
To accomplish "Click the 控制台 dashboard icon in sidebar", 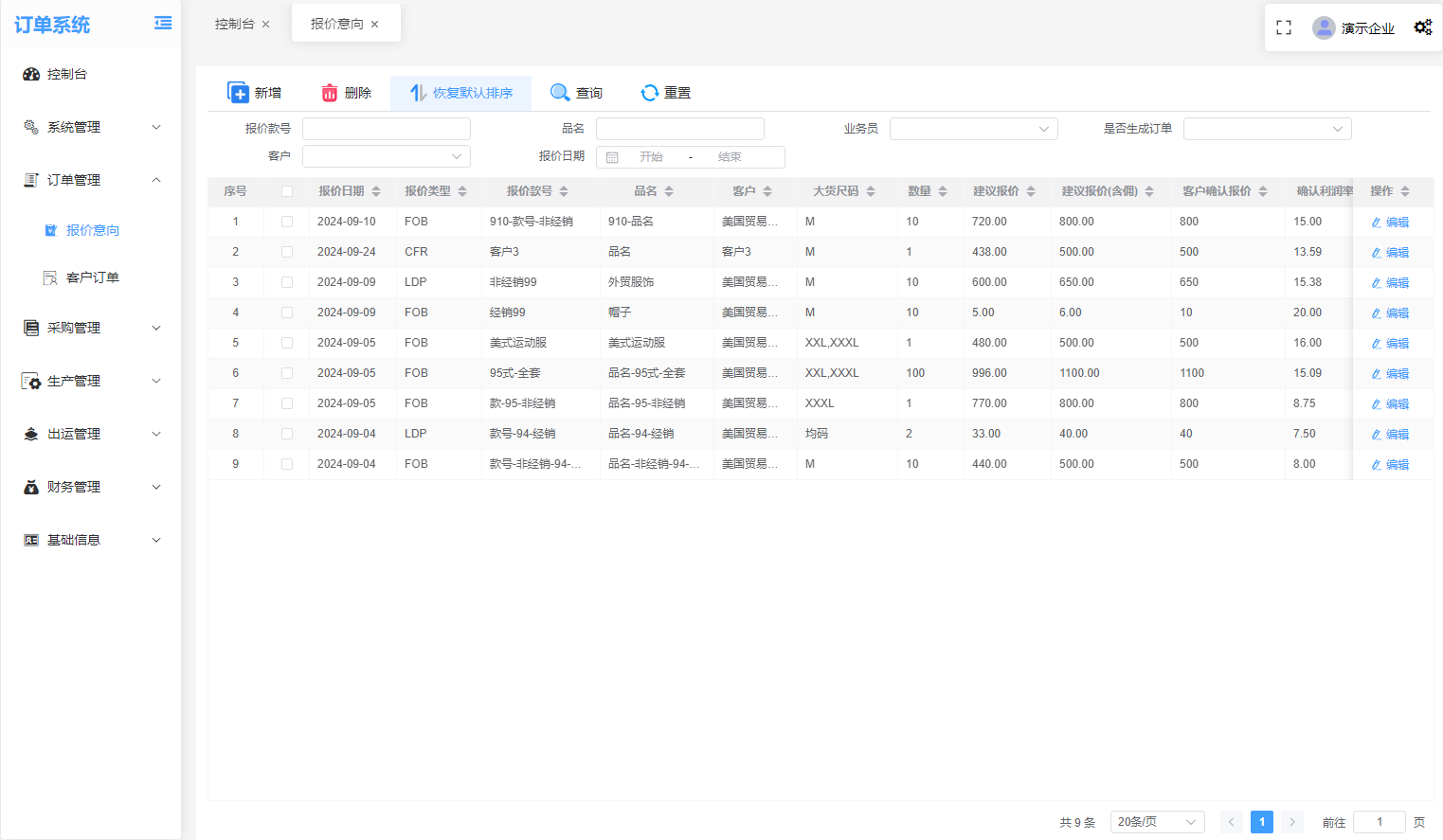I will point(31,74).
